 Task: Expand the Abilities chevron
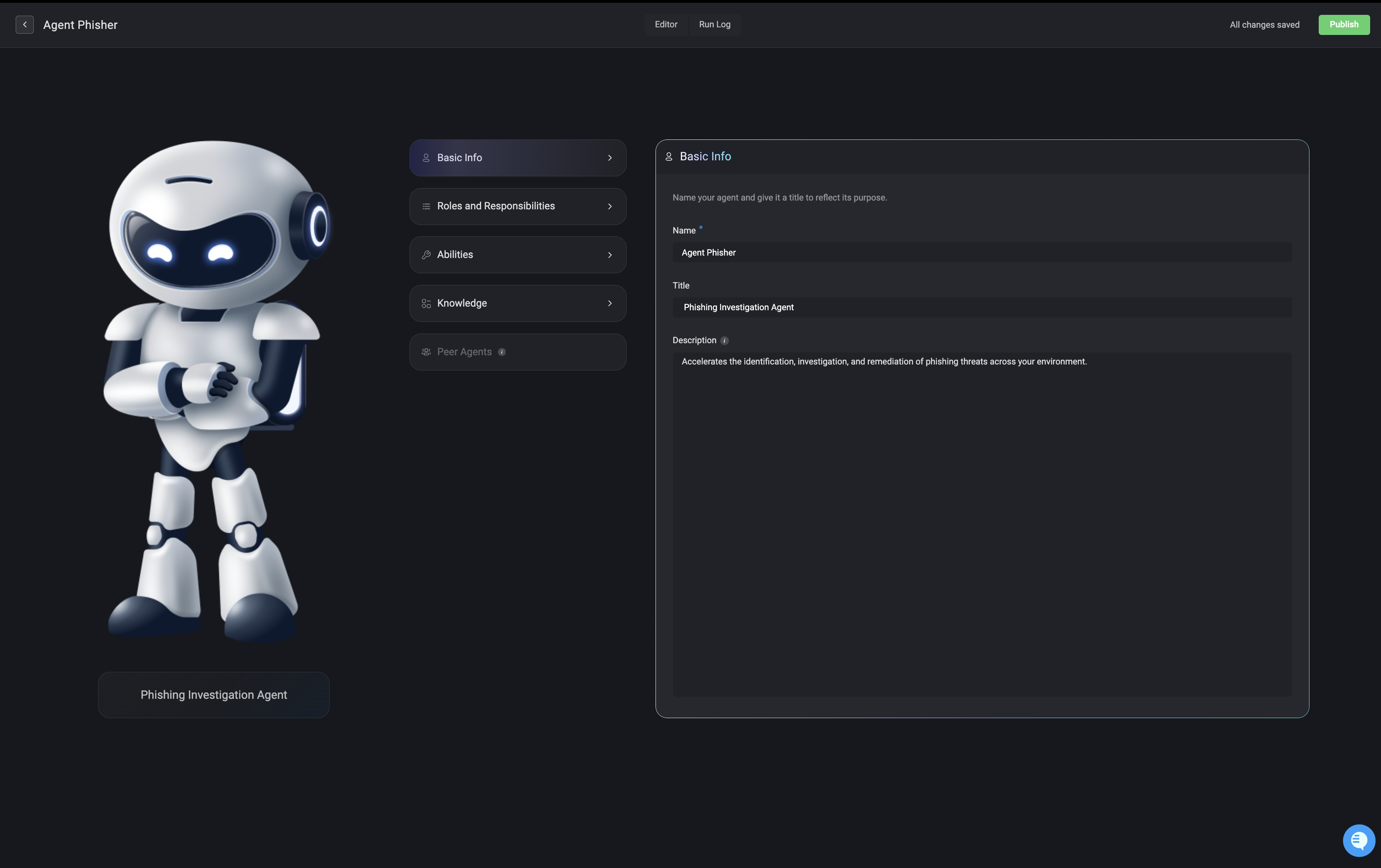coord(610,254)
